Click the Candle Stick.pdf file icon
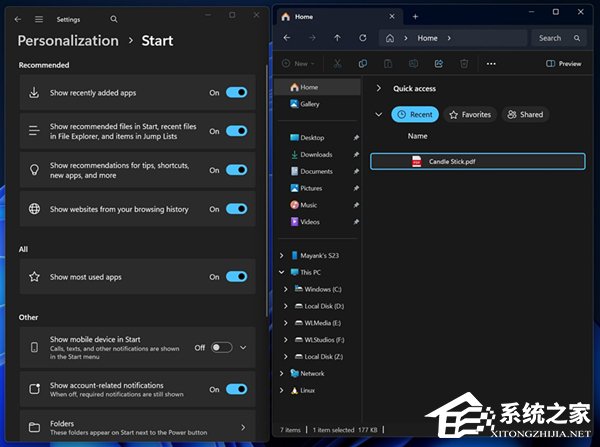Image resolution: width=600 pixels, height=447 pixels. tap(416, 162)
